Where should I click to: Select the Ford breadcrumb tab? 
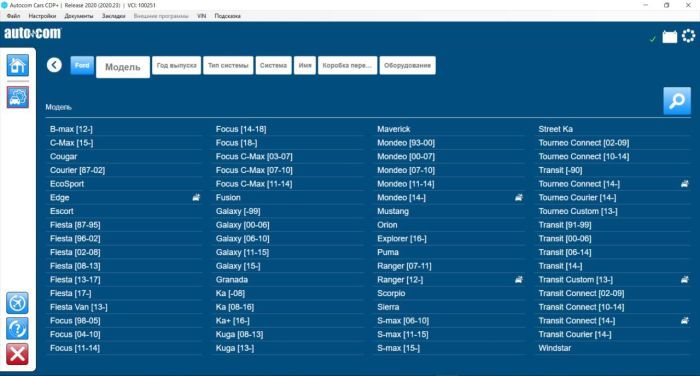[x=82, y=65]
